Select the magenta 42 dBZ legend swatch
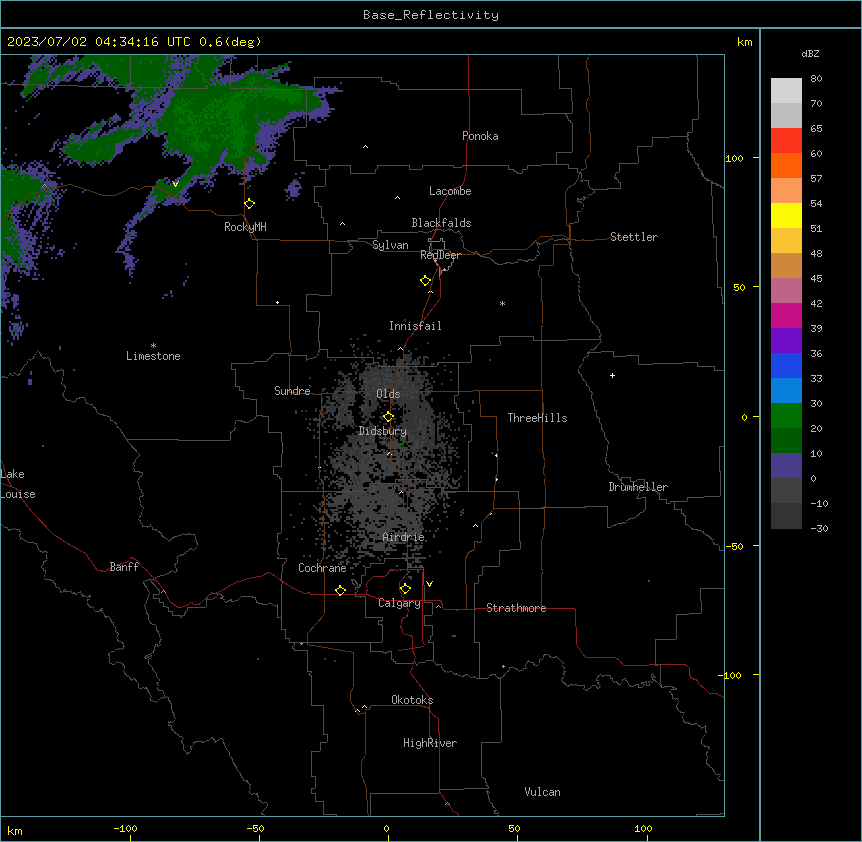The image size is (862, 842). tap(786, 315)
